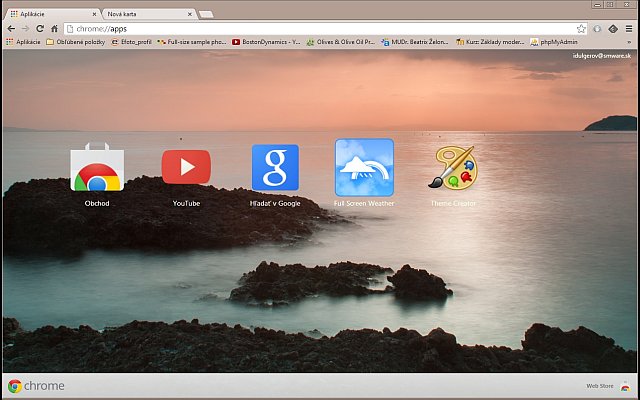
Task: Launch the Full Screen Weather app
Action: pyautogui.click(x=364, y=167)
